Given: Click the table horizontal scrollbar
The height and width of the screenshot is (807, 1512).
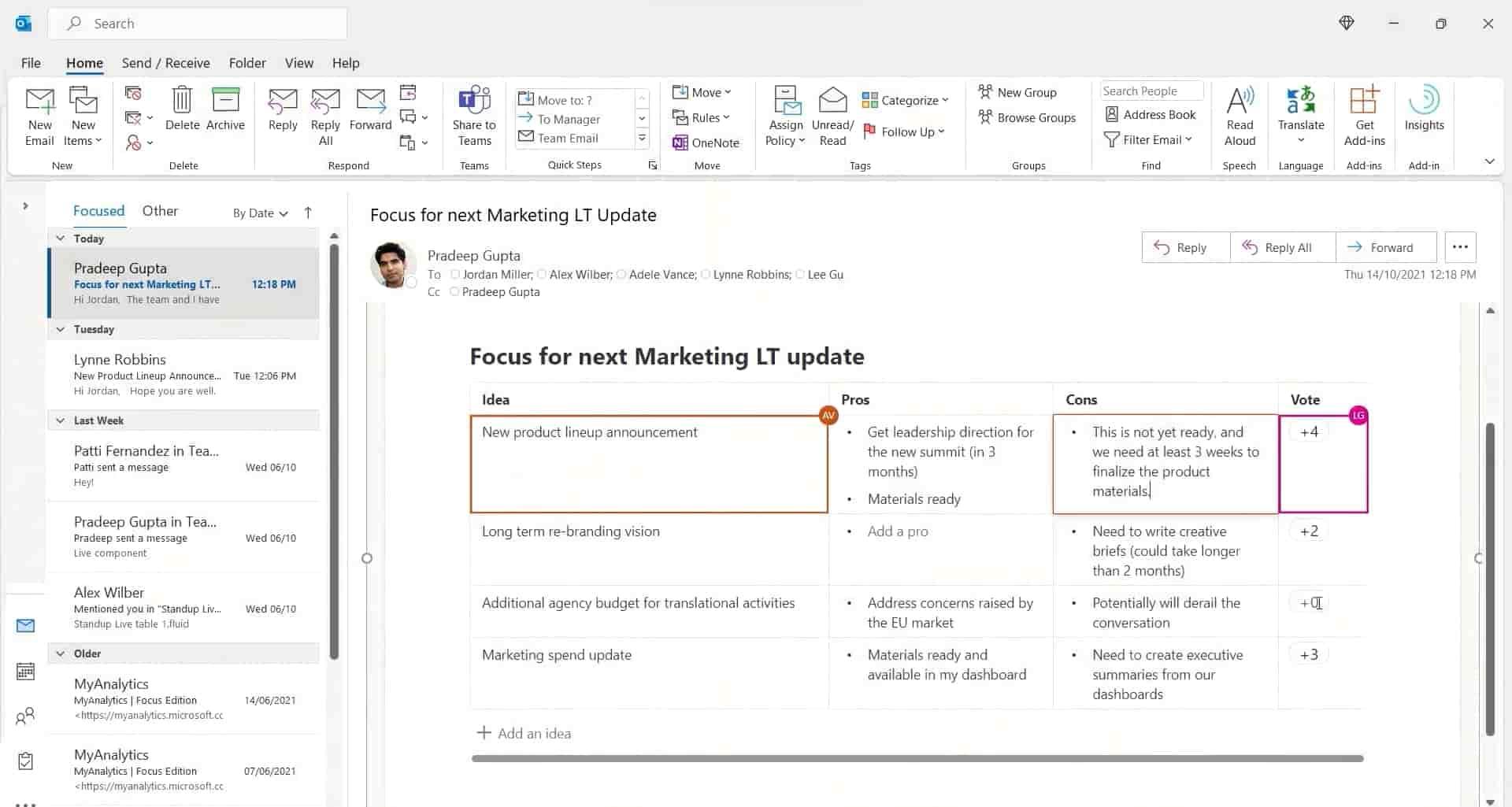Looking at the screenshot, I should coord(917,758).
